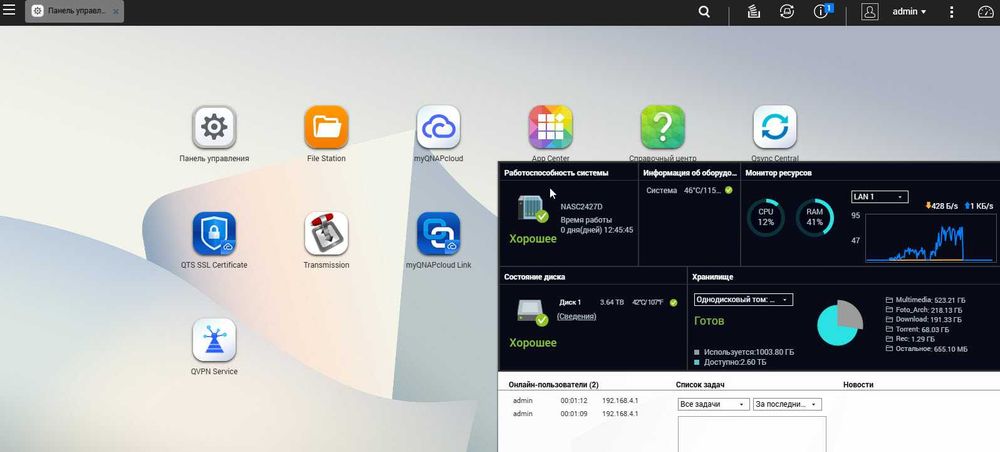
Task: Open the За последние period dropdown
Action: [x=787, y=404]
